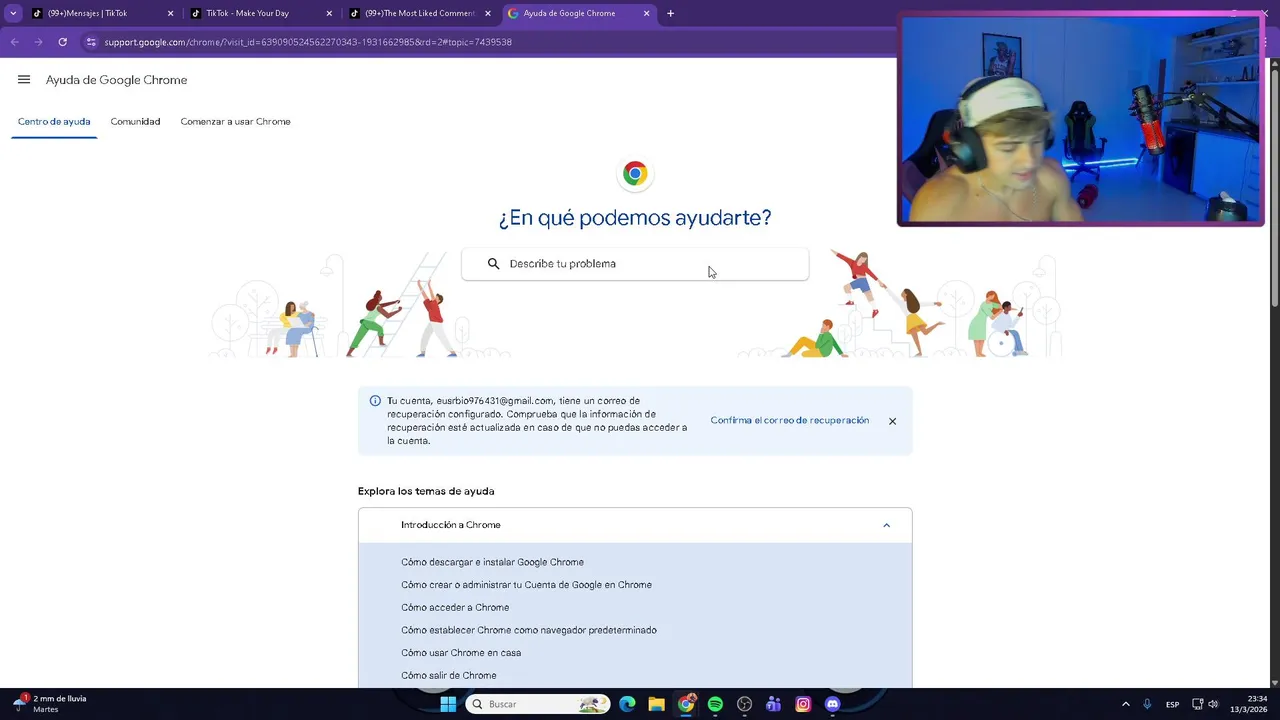Click the Chrome logo icon
This screenshot has width=1280, height=720.
click(x=635, y=173)
